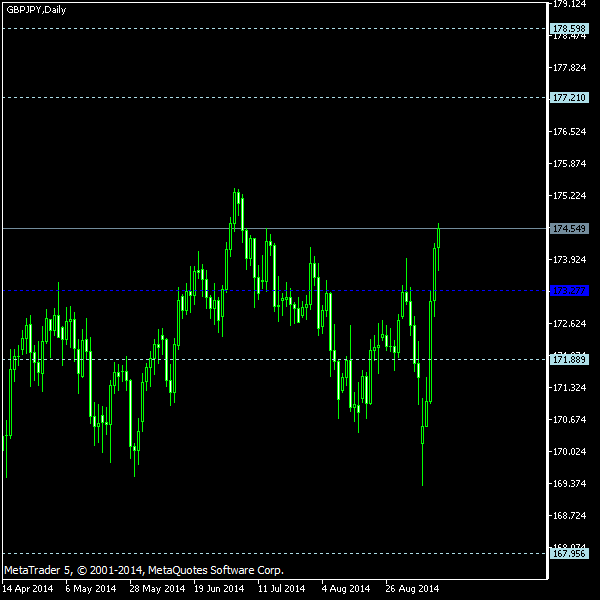Click the 11 Jul 2014 date label
Image resolution: width=600 pixels, height=600 pixels.
[x=282, y=589]
